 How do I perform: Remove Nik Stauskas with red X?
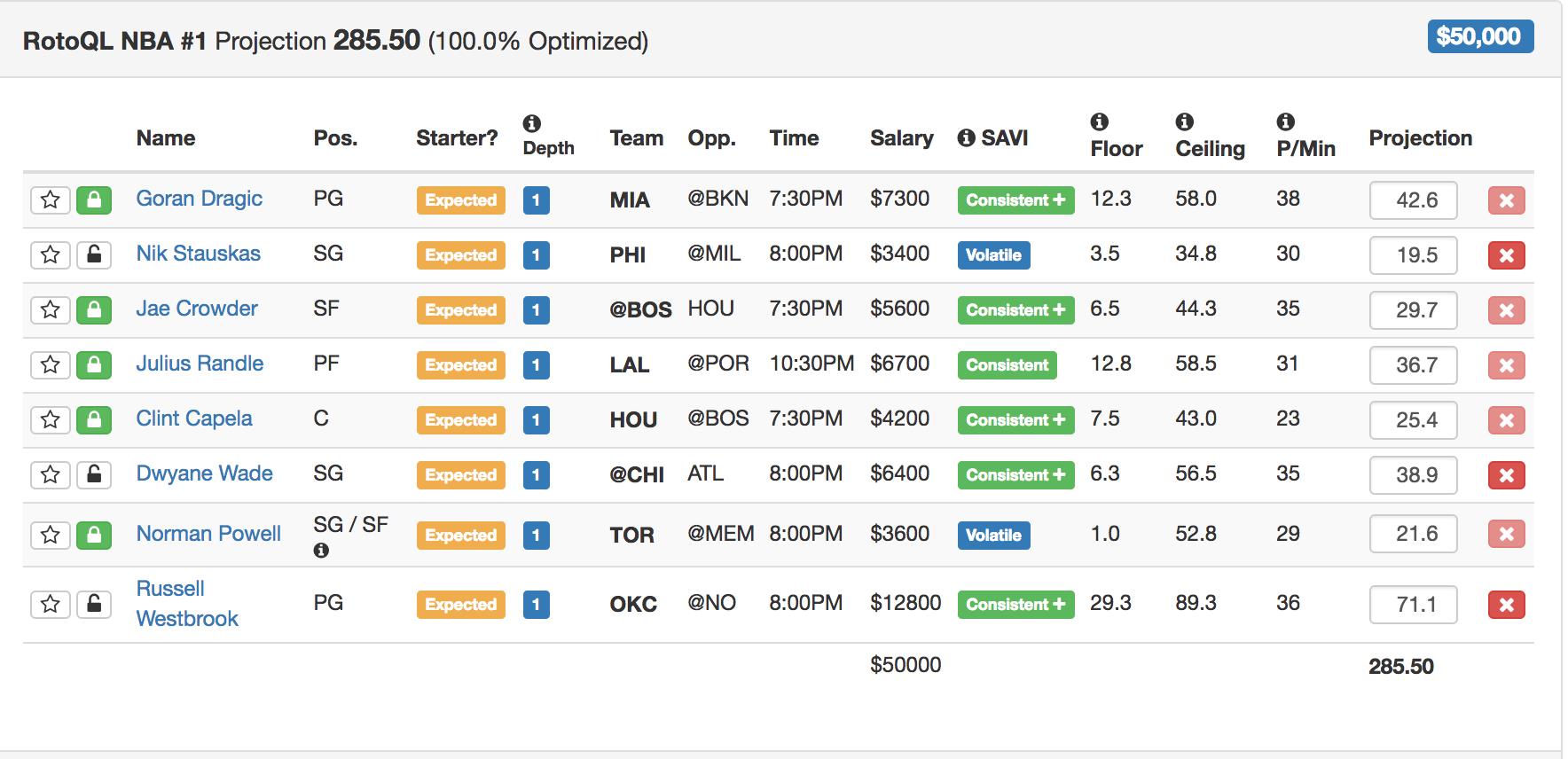tap(1507, 255)
